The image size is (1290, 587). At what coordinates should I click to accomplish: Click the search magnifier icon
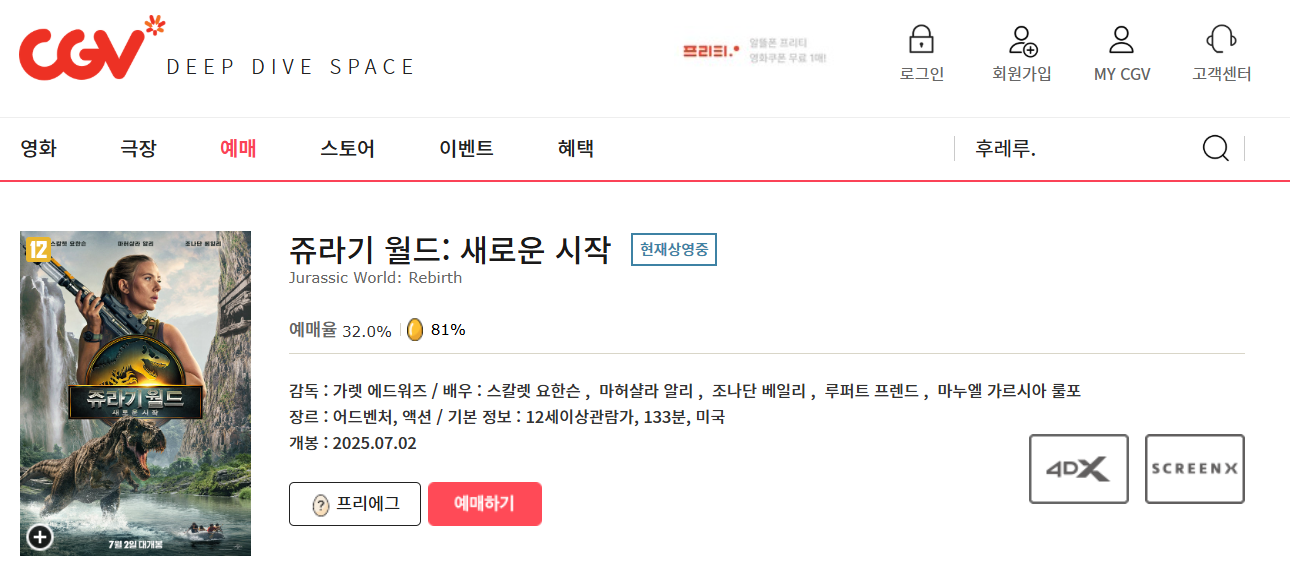coord(1215,148)
